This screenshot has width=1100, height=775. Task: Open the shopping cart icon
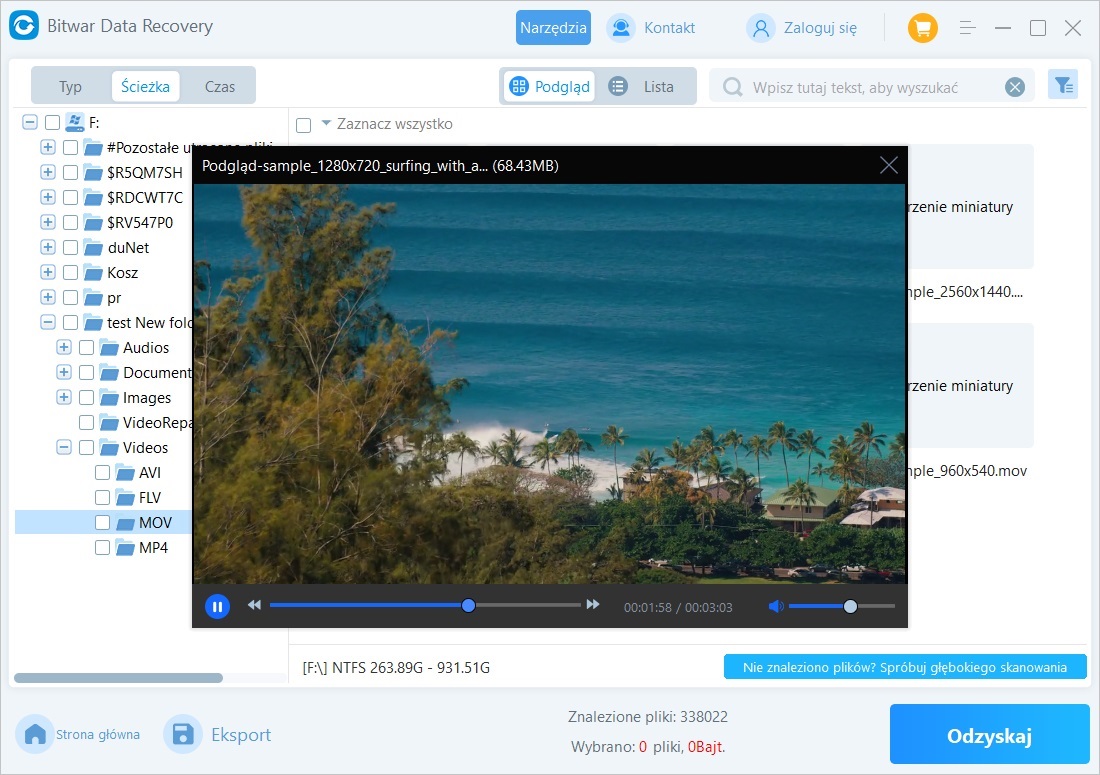coord(922,28)
